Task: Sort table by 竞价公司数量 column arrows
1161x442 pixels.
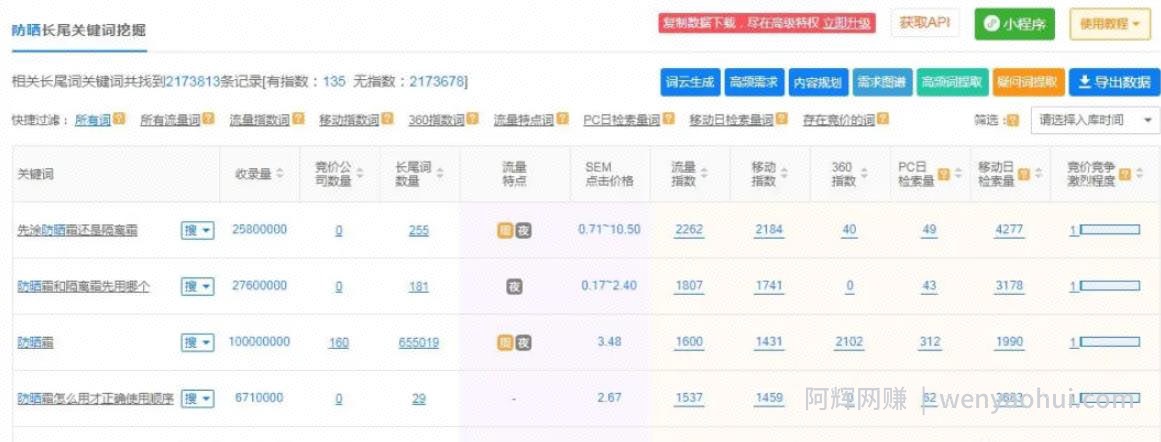Action: pos(360,173)
